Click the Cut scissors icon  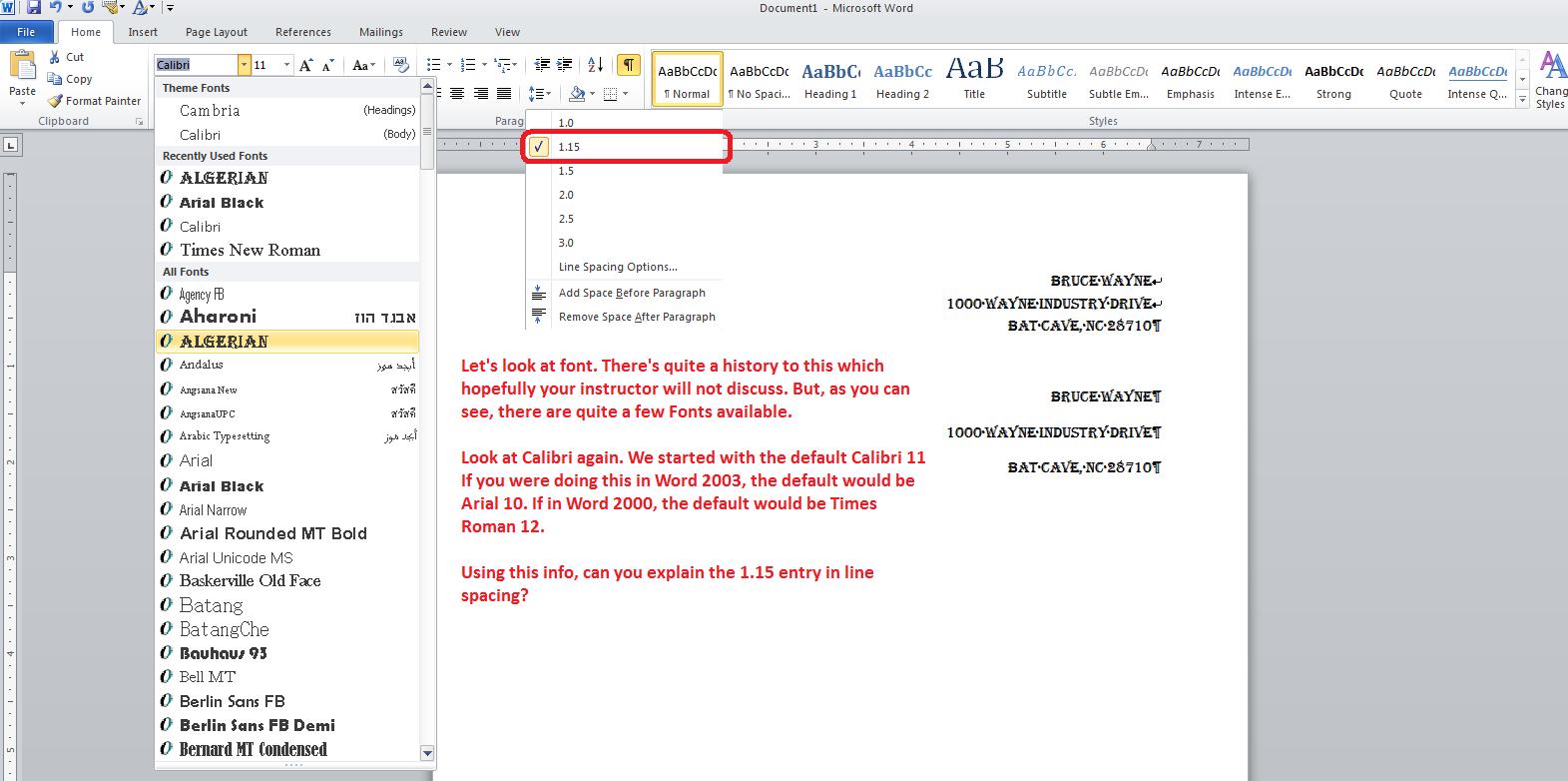[x=54, y=57]
